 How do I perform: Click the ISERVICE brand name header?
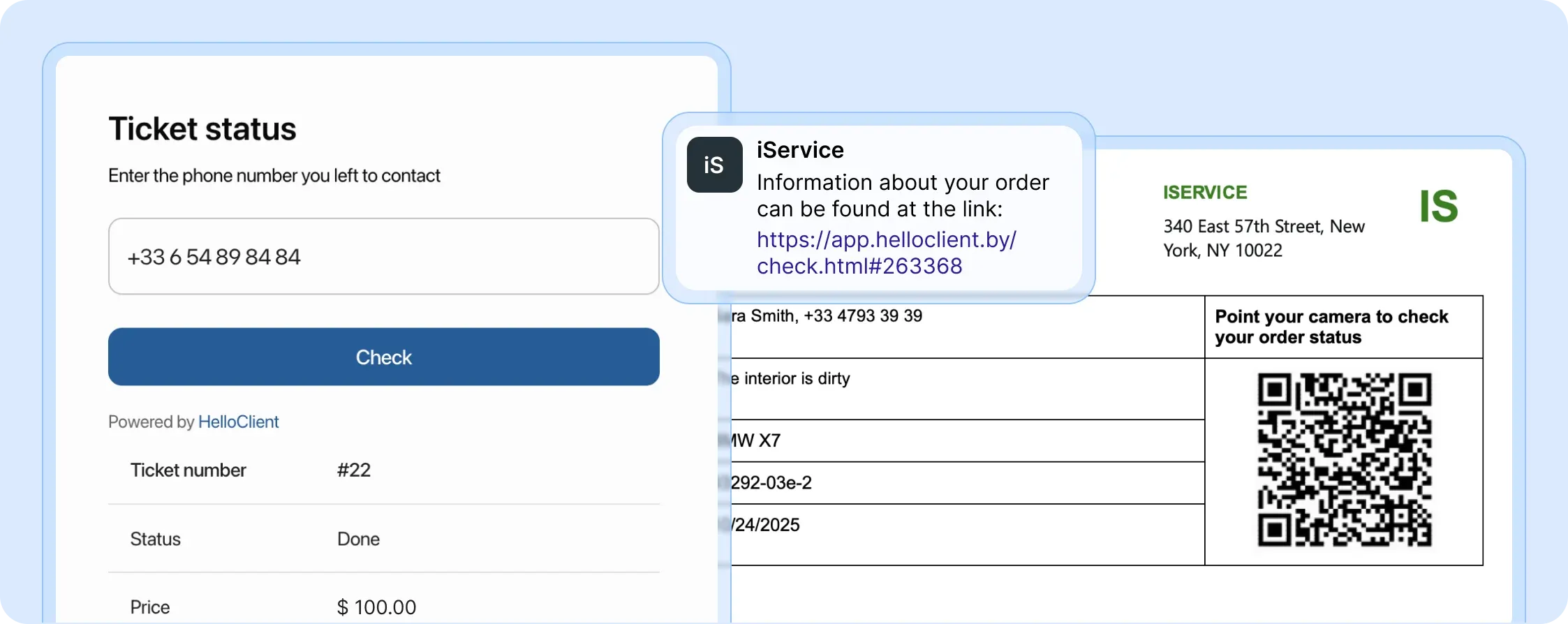[1205, 192]
